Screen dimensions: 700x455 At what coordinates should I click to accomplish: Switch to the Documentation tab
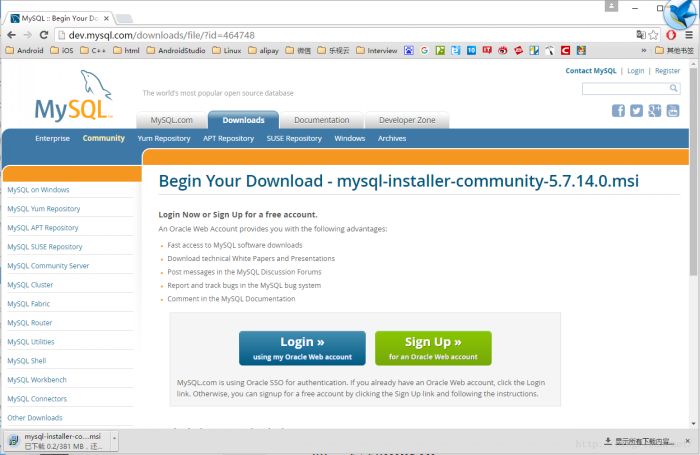pyautogui.click(x=321, y=120)
